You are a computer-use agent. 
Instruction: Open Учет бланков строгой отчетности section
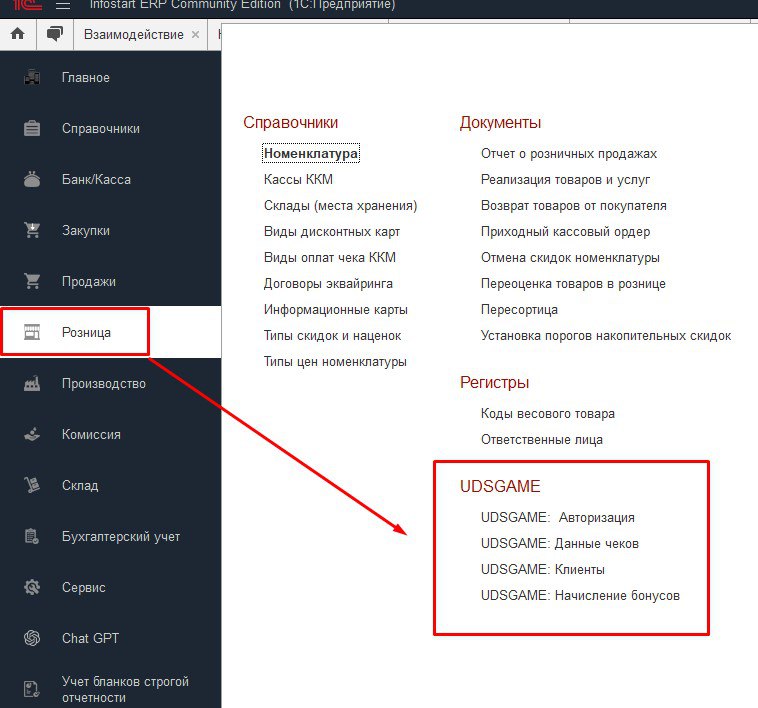pyautogui.click(x=125, y=690)
